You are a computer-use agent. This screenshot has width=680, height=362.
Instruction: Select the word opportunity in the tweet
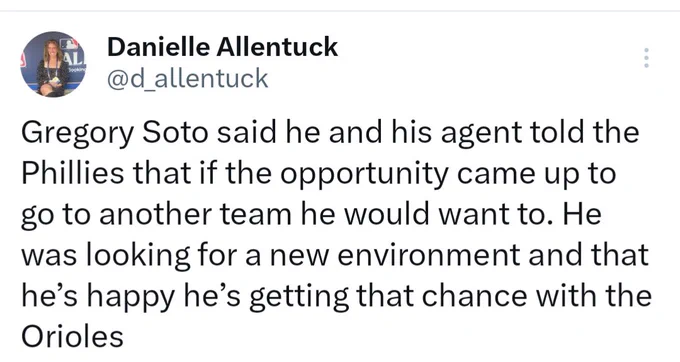[x=364, y=175]
